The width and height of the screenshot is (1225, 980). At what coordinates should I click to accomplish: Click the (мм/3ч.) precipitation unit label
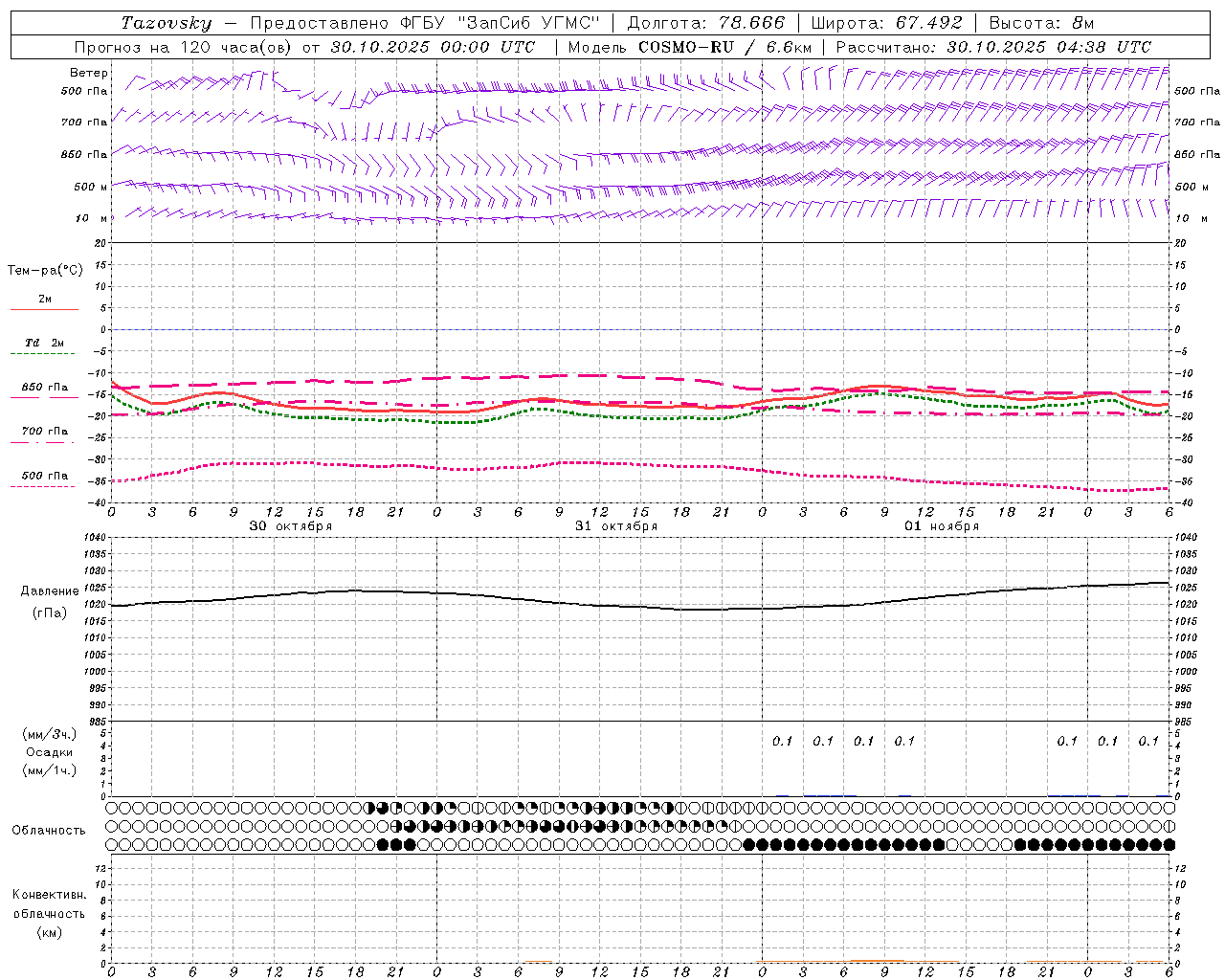(49, 734)
